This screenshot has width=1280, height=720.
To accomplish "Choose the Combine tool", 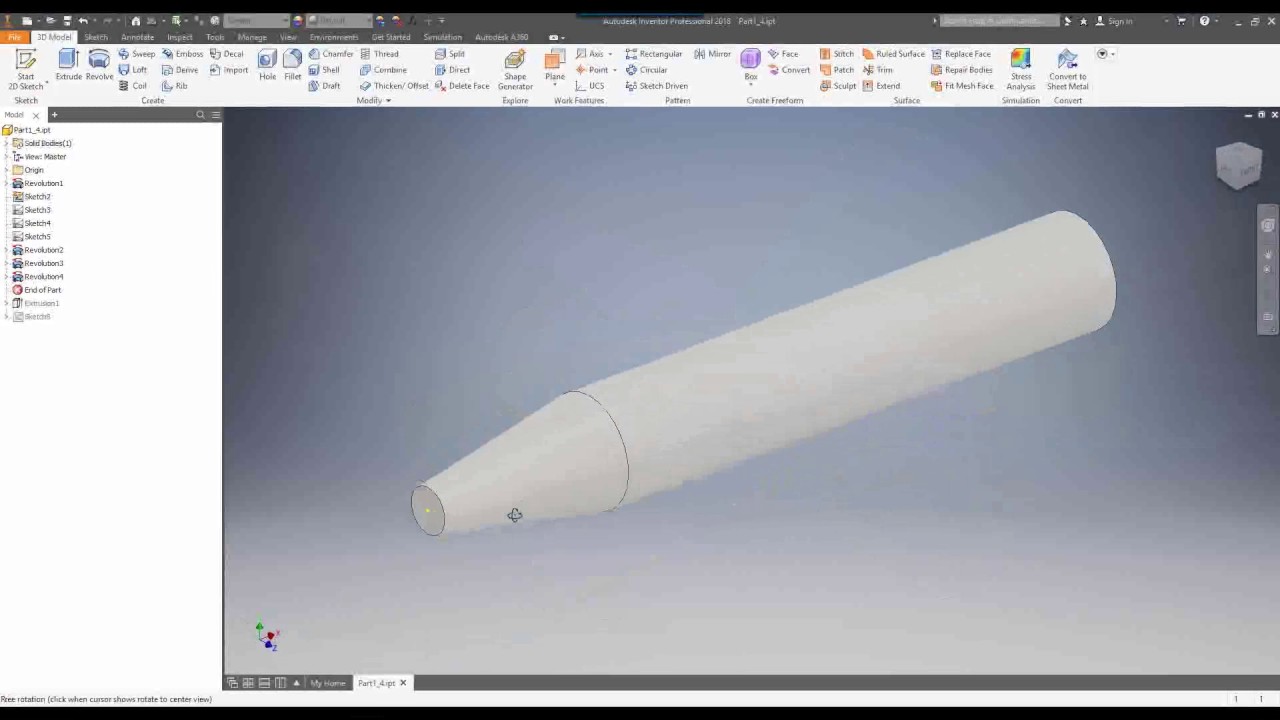I will 383,70.
